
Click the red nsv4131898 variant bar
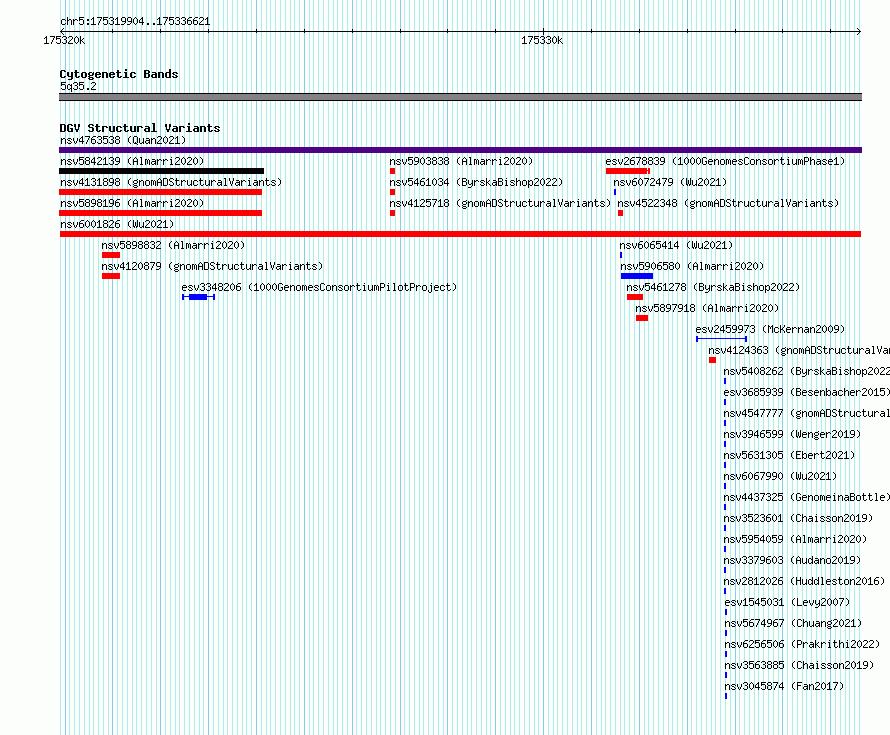pos(161,192)
